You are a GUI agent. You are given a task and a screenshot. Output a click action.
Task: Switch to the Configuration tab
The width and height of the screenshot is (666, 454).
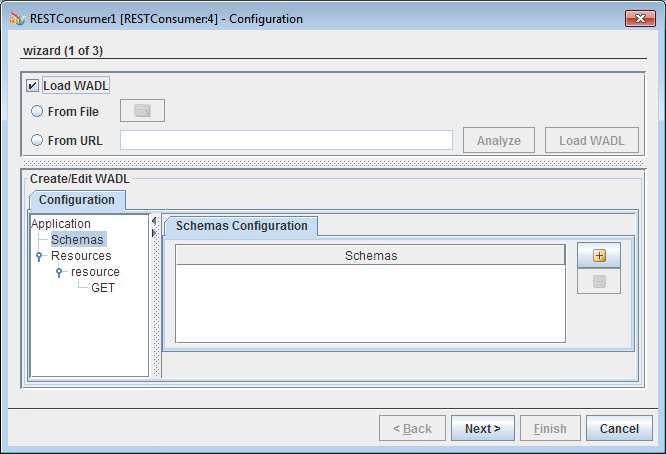[x=77, y=200]
